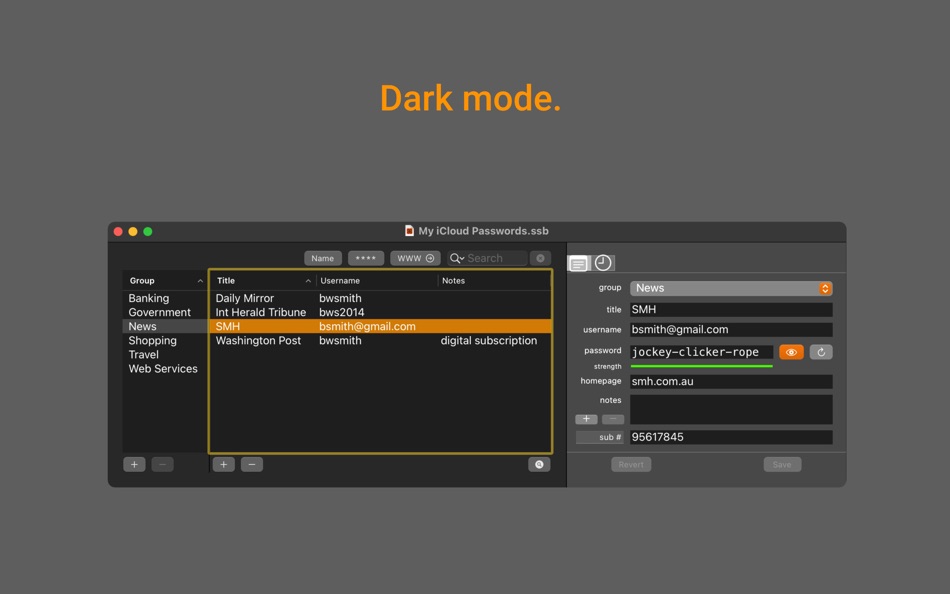Click the My iCloud Passwords.ssb window title
Viewport: 950px width, 594px height.
tap(483, 231)
